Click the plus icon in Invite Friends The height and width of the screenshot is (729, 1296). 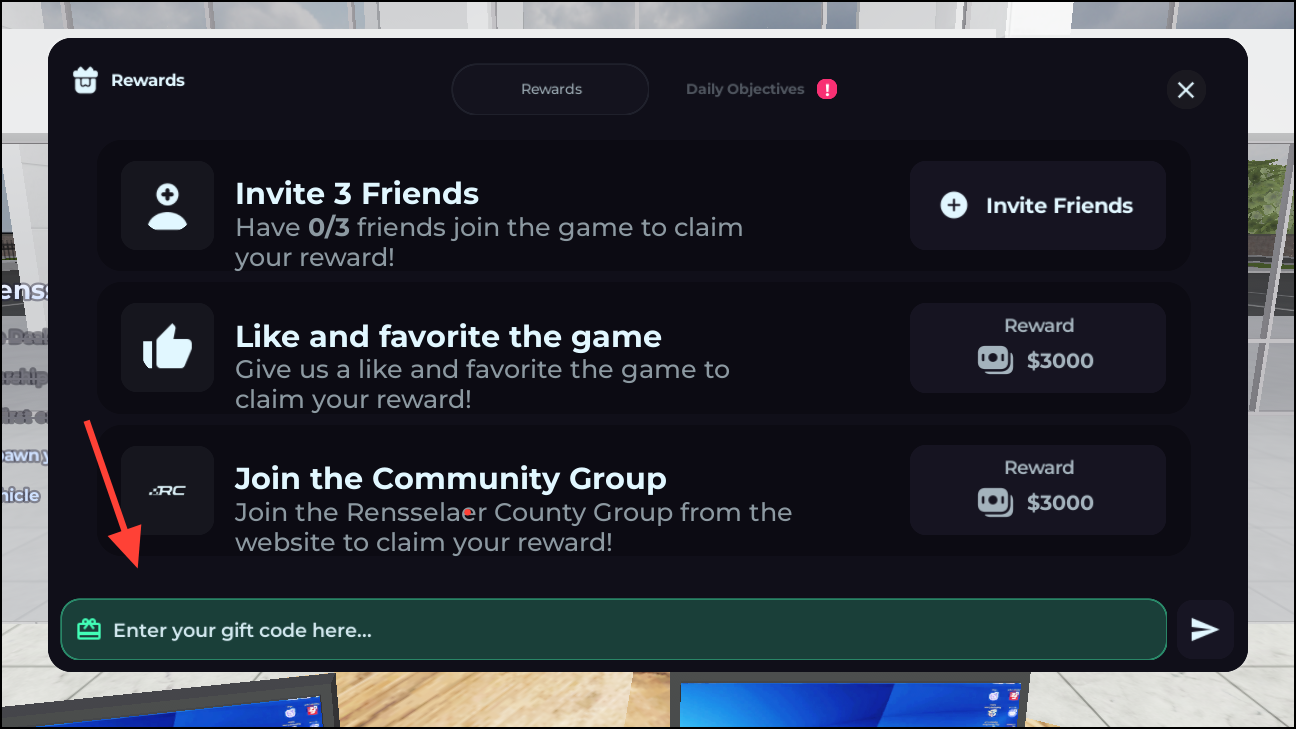954,205
